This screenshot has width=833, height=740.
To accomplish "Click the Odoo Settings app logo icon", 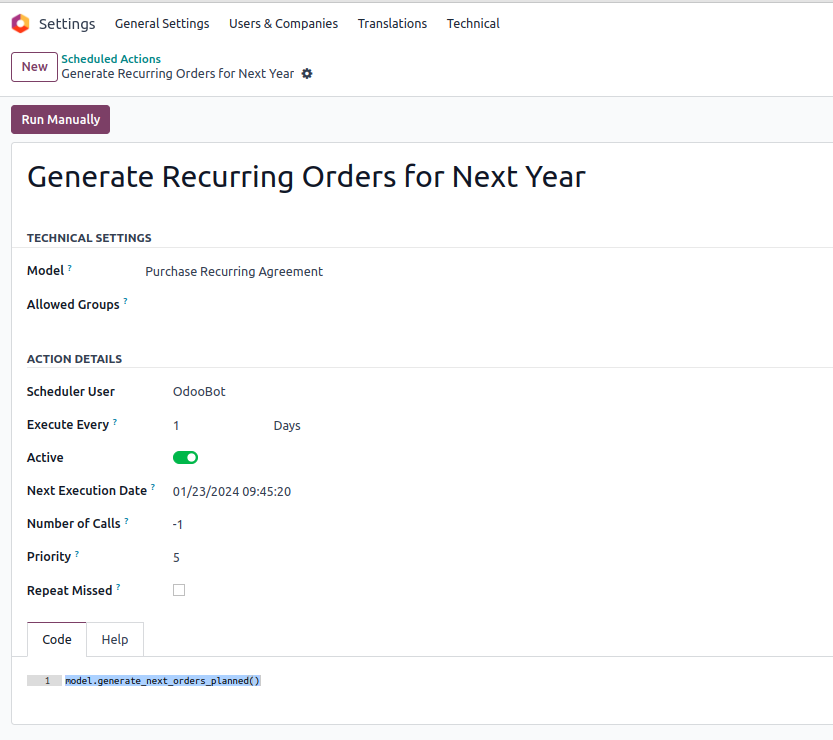I will [x=20, y=23].
